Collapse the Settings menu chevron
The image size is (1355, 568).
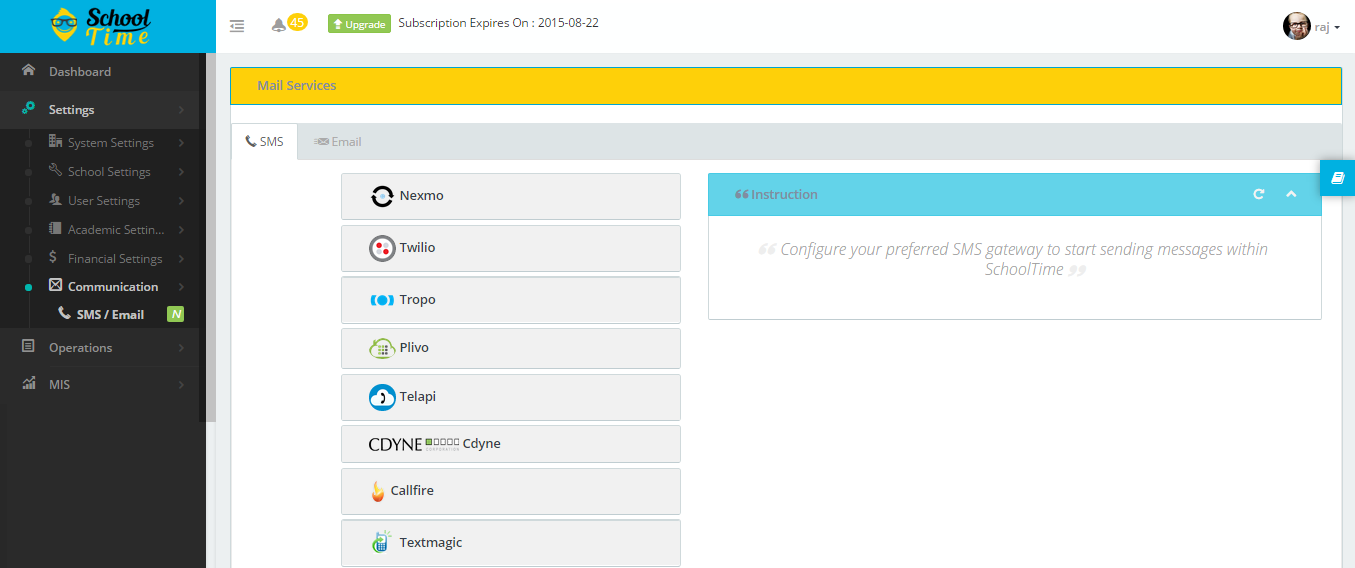181,110
